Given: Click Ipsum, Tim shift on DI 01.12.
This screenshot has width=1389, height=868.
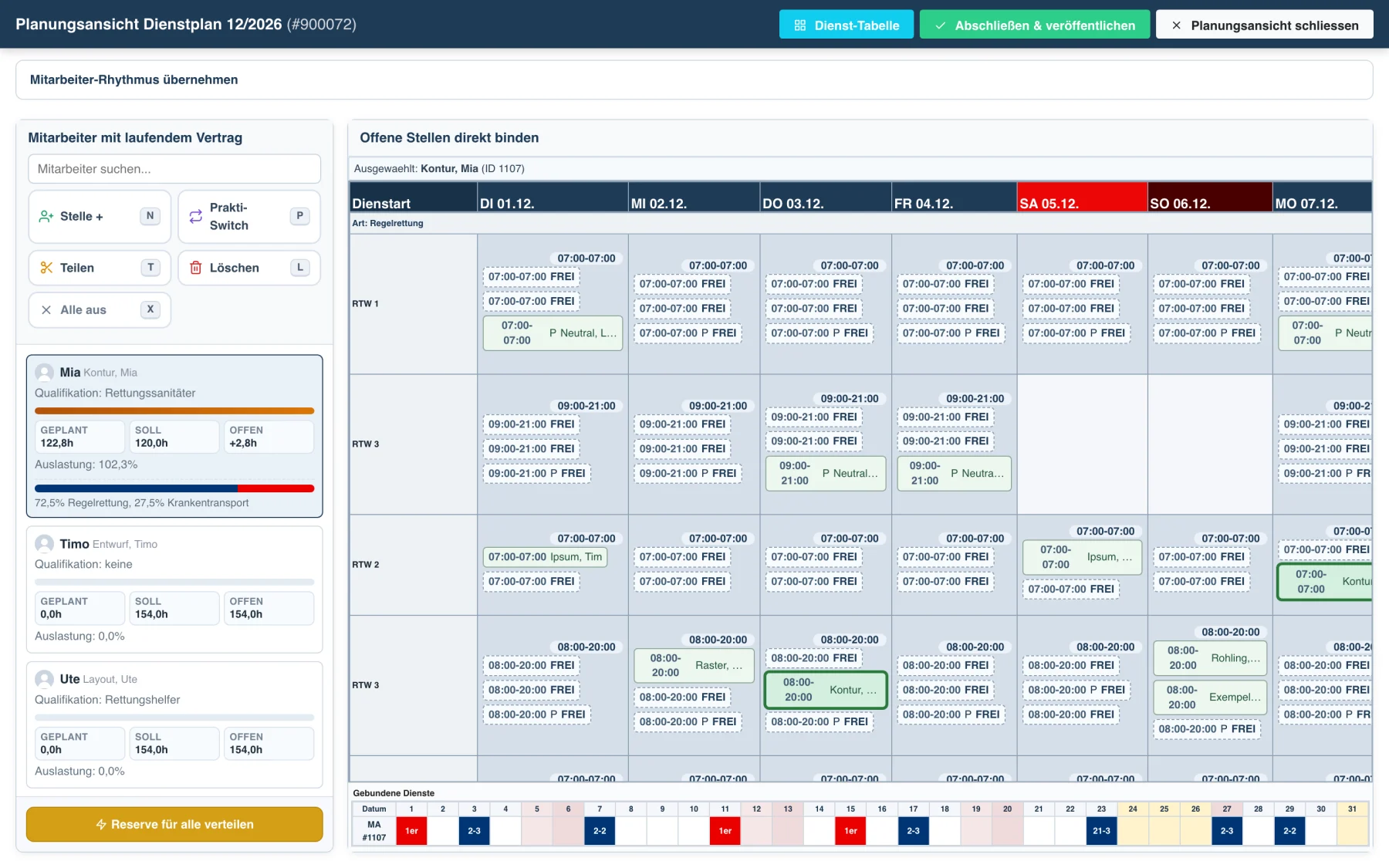Looking at the screenshot, I should pos(545,557).
